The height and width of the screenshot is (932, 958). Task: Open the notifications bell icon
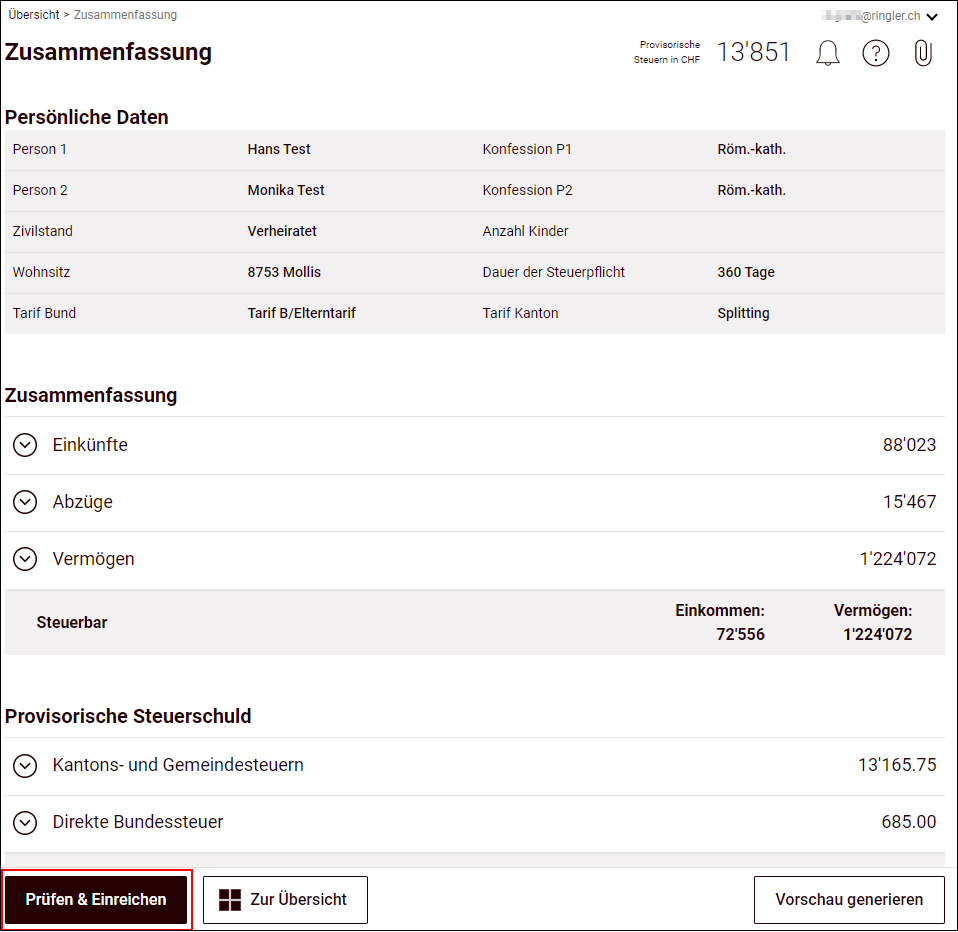[x=827, y=53]
